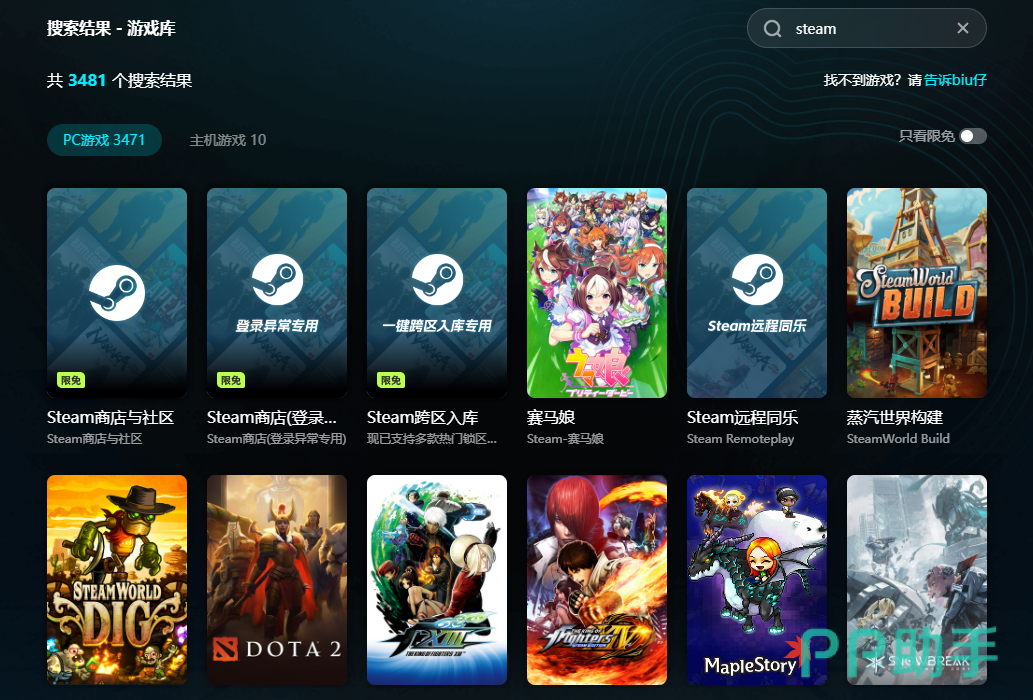Switch to the 主机游戏 10 tab
Image resolution: width=1033 pixels, height=700 pixels.
point(228,140)
